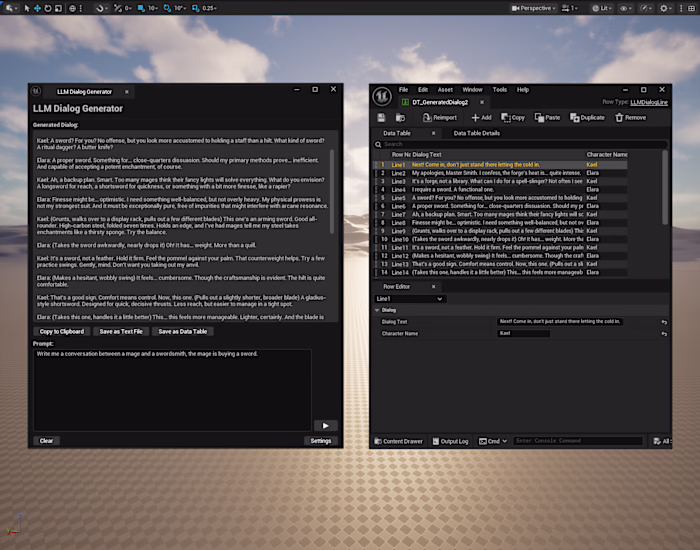Screen dimensions: 700x550
Task: Switch viewport layout grid icon
Action: [x=691, y=8]
